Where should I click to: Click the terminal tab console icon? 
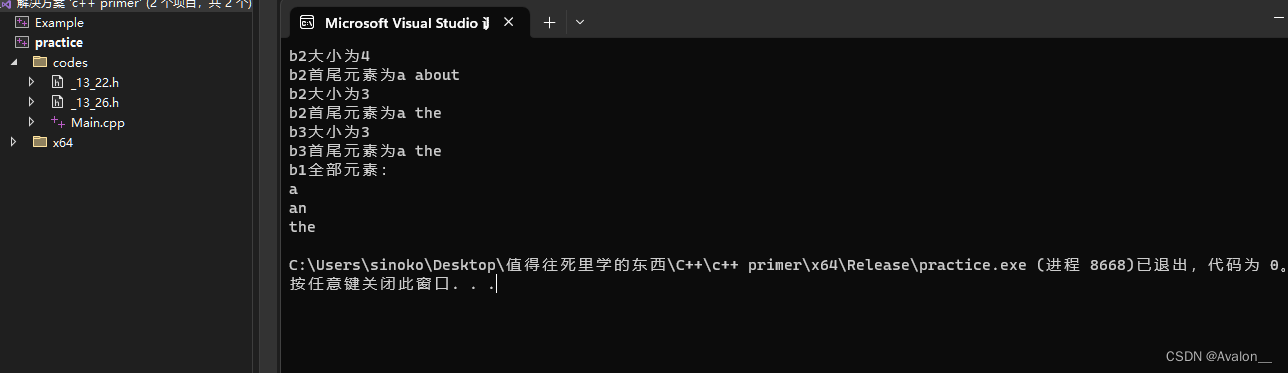(x=308, y=22)
